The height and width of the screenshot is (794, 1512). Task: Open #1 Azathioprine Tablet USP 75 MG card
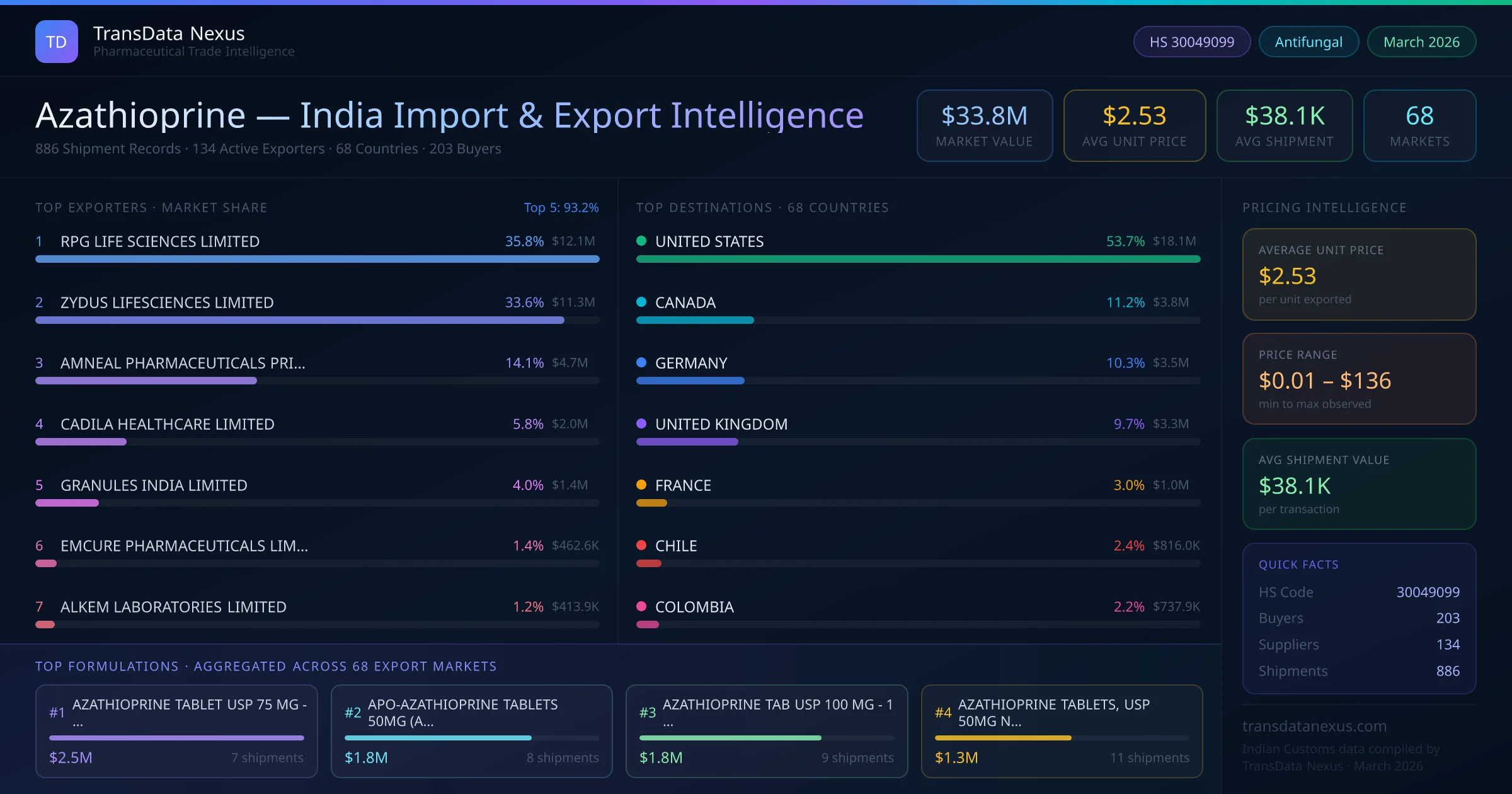point(176,731)
